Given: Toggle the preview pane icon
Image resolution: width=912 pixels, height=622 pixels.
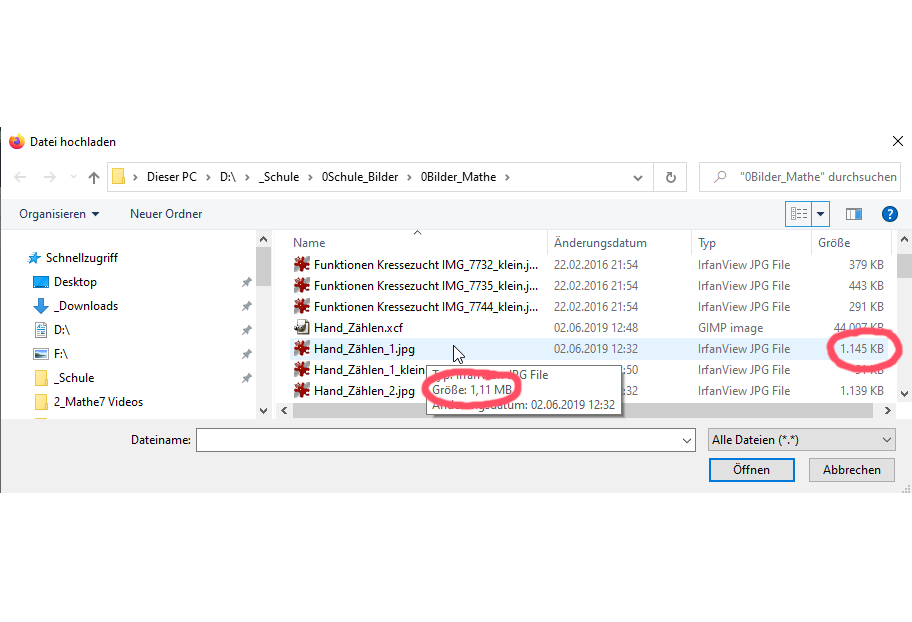Looking at the screenshot, I should click(x=853, y=214).
